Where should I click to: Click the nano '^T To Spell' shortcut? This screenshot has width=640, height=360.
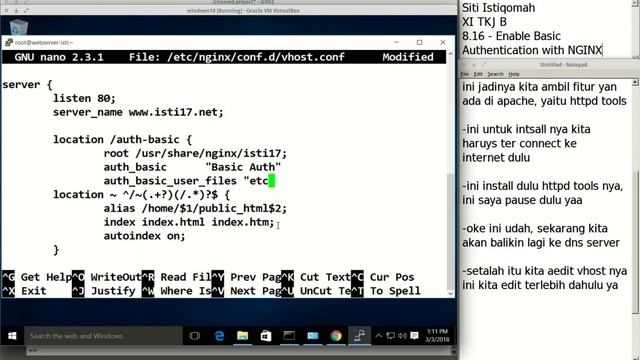[x=386, y=291]
